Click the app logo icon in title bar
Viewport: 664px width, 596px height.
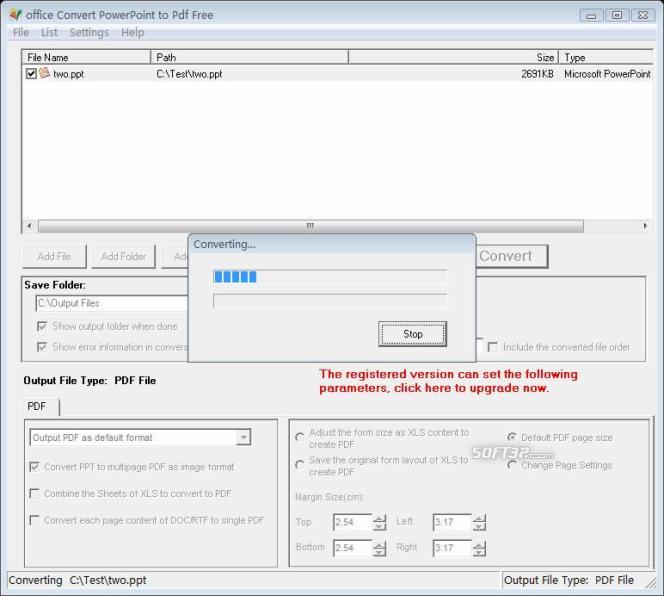pyautogui.click(x=14, y=15)
